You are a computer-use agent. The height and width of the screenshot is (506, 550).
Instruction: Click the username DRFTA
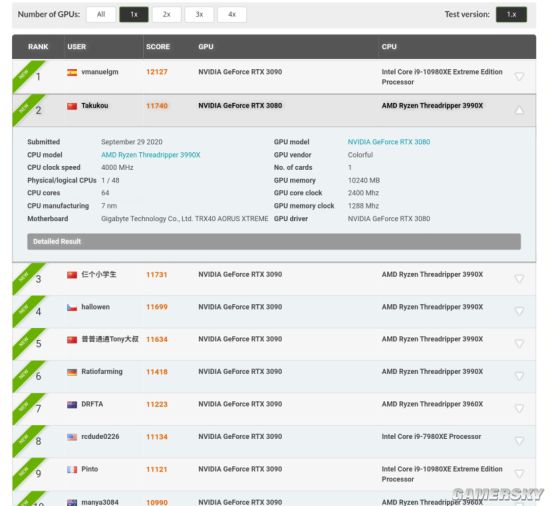(x=92, y=404)
